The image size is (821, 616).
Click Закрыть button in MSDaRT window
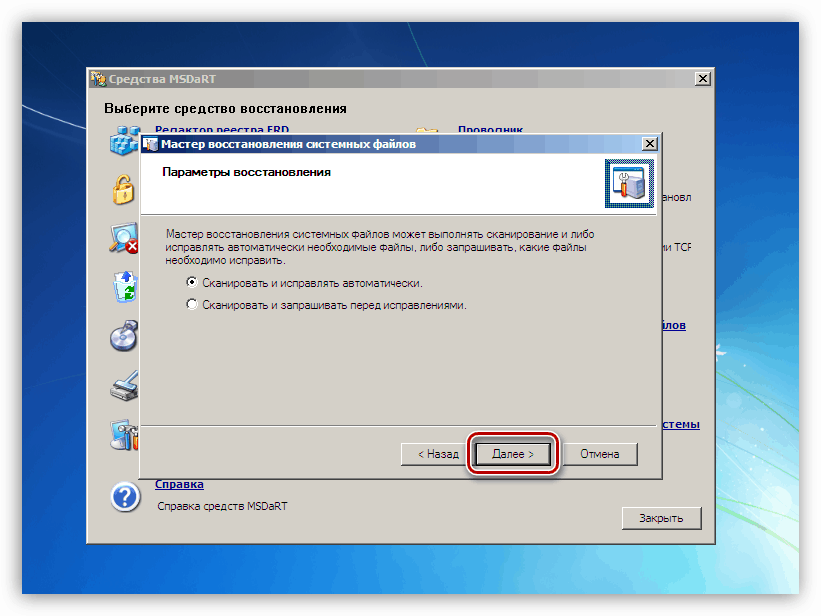661,518
